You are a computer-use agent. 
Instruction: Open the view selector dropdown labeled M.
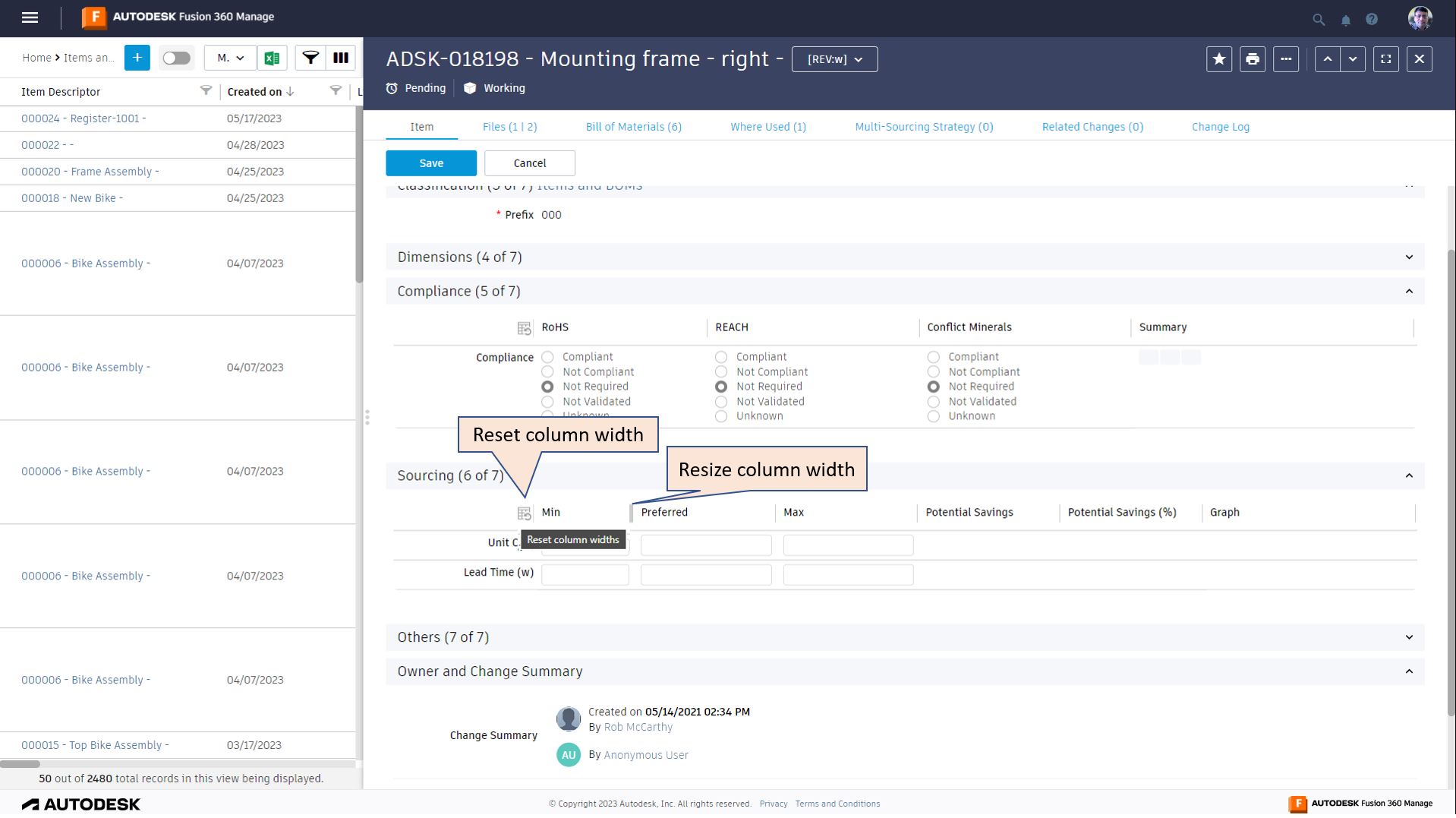(x=230, y=58)
